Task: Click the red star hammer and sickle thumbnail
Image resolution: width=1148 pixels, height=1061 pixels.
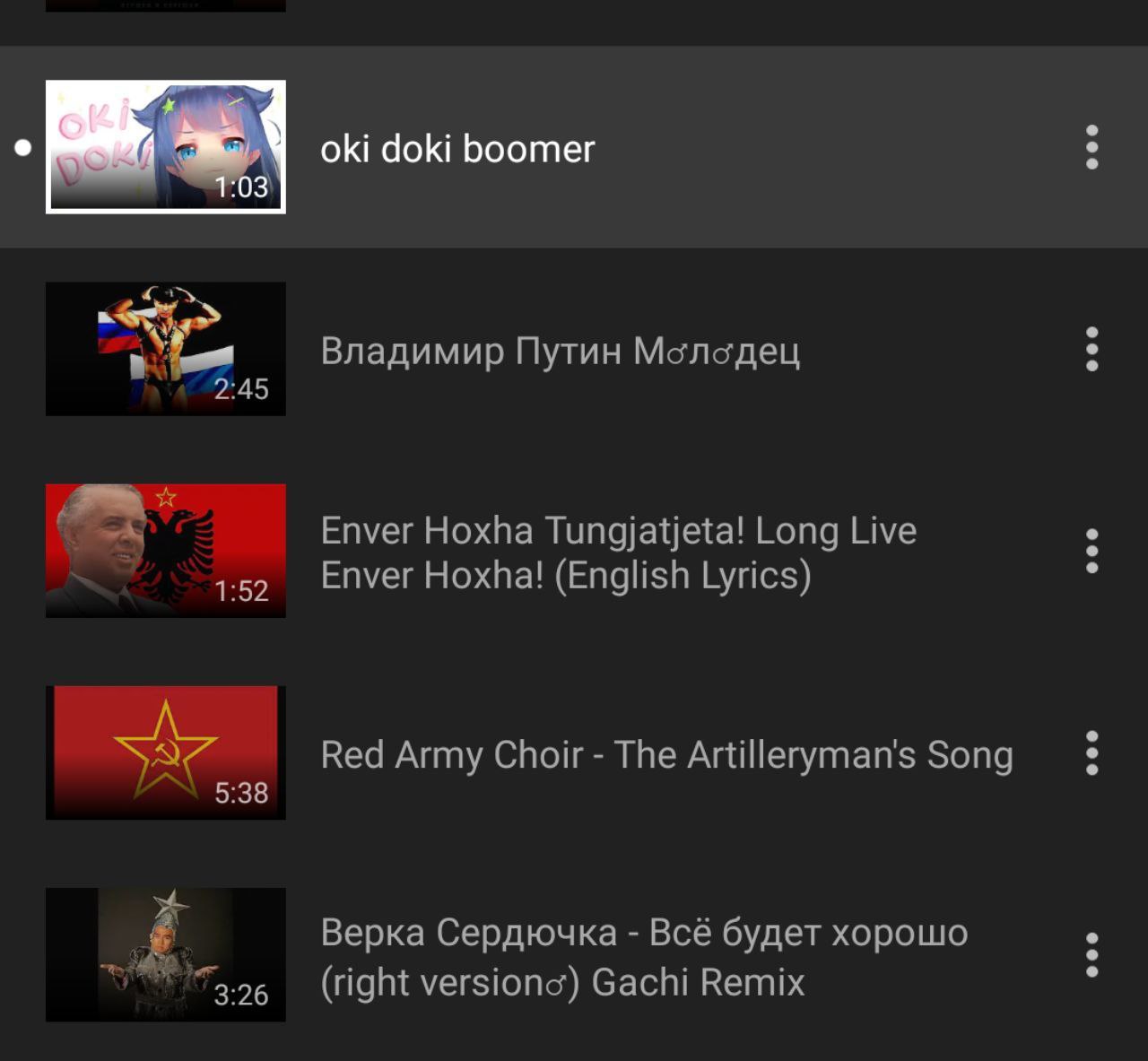Action: tap(166, 752)
